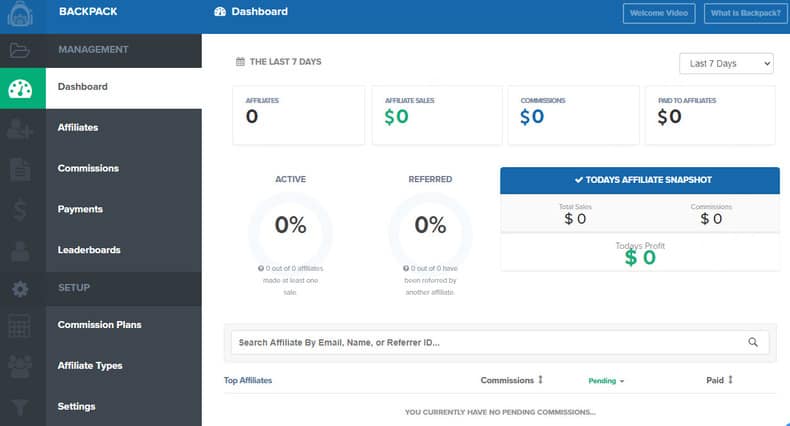Click the Referred 0% progress ring
The width and height of the screenshot is (790, 426).
coord(430,233)
